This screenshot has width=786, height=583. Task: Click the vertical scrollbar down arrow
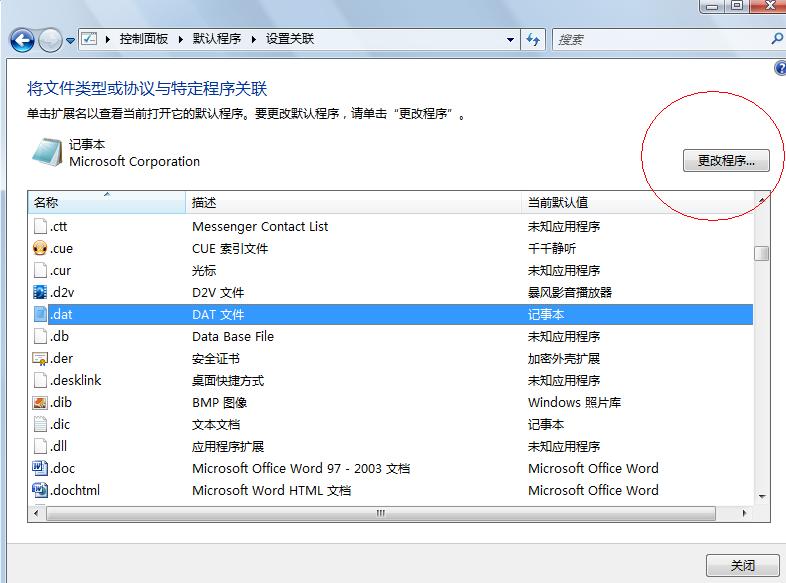point(762,497)
